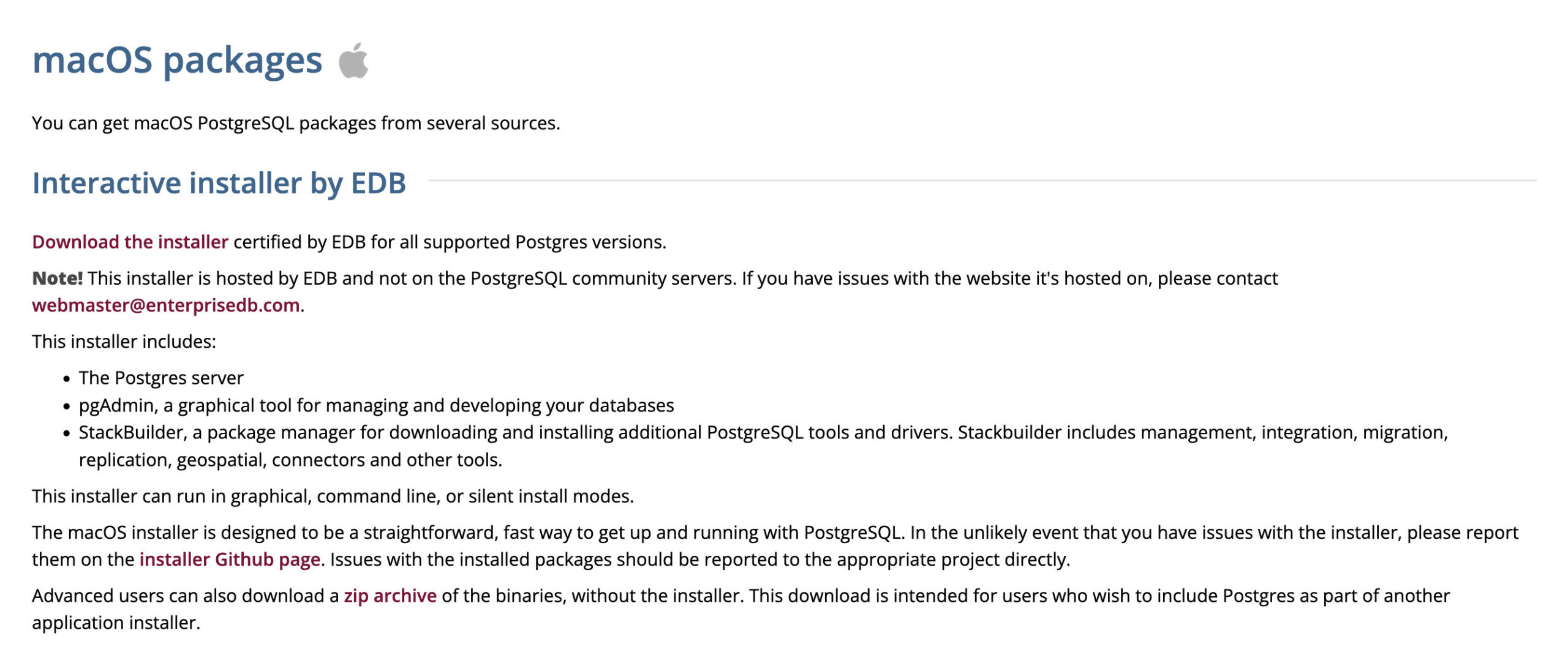The height and width of the screenshot is (663, 1568).
Task: Click the Apple logo beside macOS packages
Action: tap(353, 61)
